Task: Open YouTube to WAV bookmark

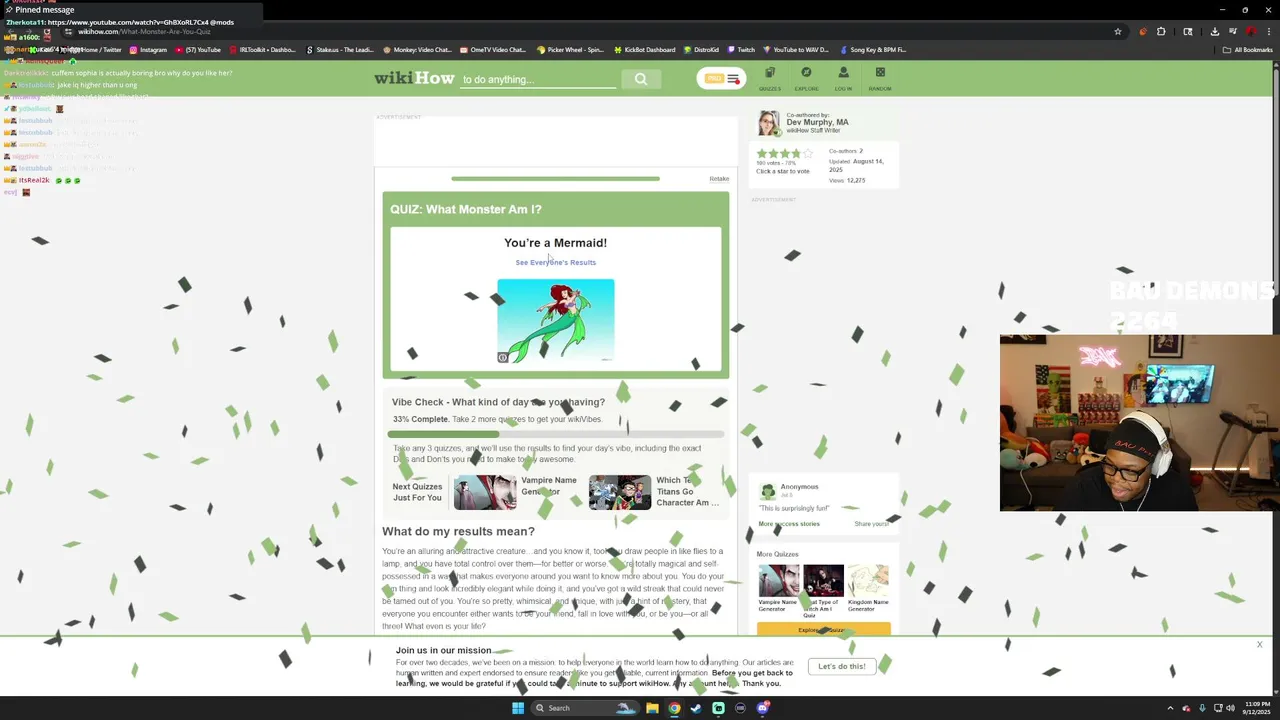Action: coord(795,49)
